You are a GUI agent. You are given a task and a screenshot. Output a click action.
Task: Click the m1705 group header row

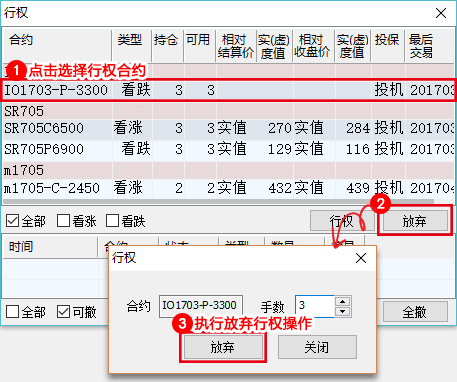[228, 170]
